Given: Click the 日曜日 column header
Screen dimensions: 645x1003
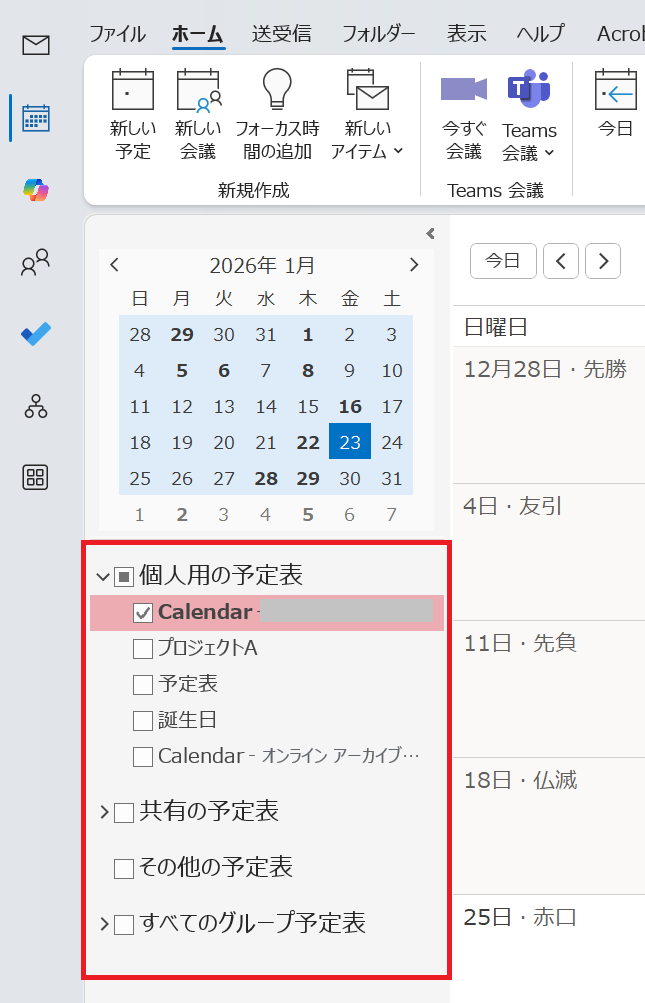Looking at the screenshot, I should (549, 327).
